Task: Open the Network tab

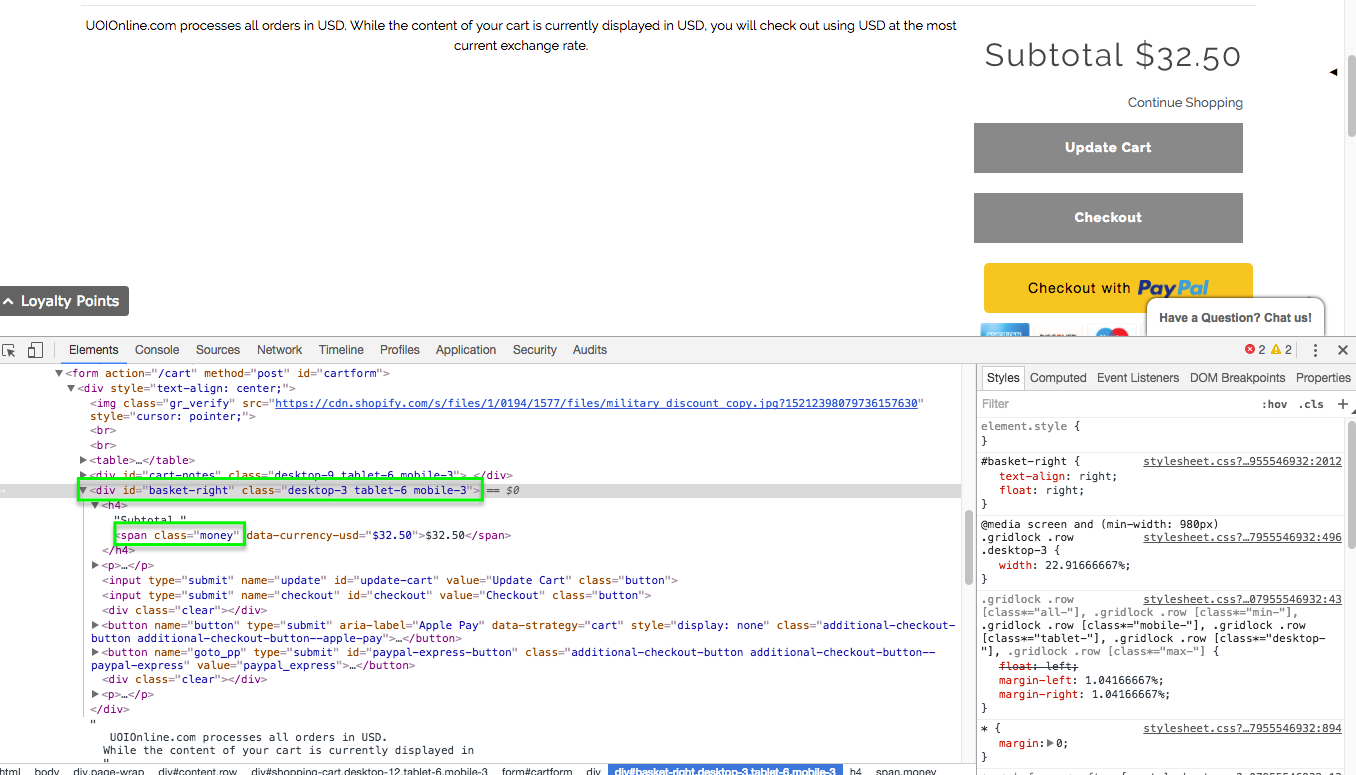Action: (279, 350)
